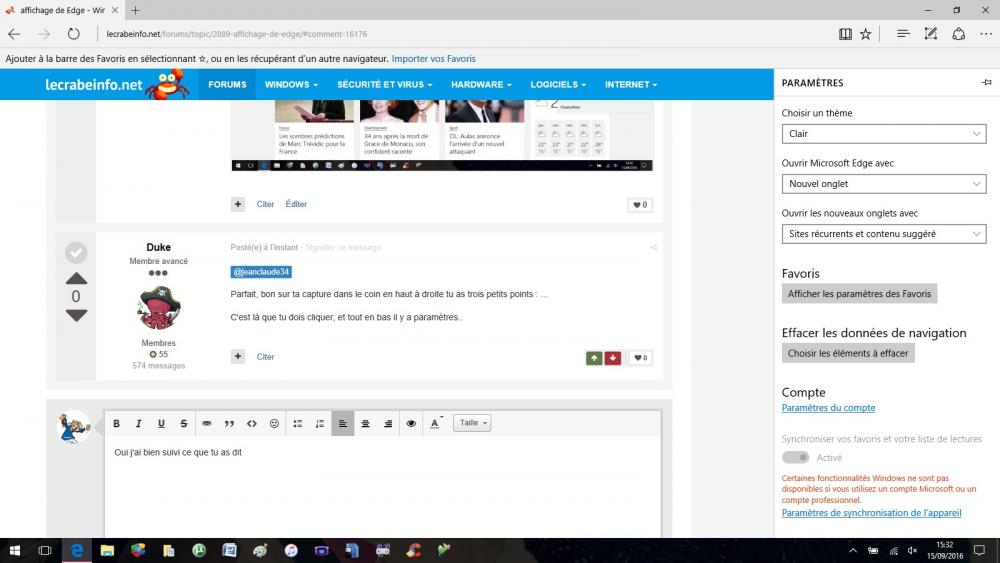Open the Windows Start menu
Viewport: 1000px width, 563px height.
point(15,550)
